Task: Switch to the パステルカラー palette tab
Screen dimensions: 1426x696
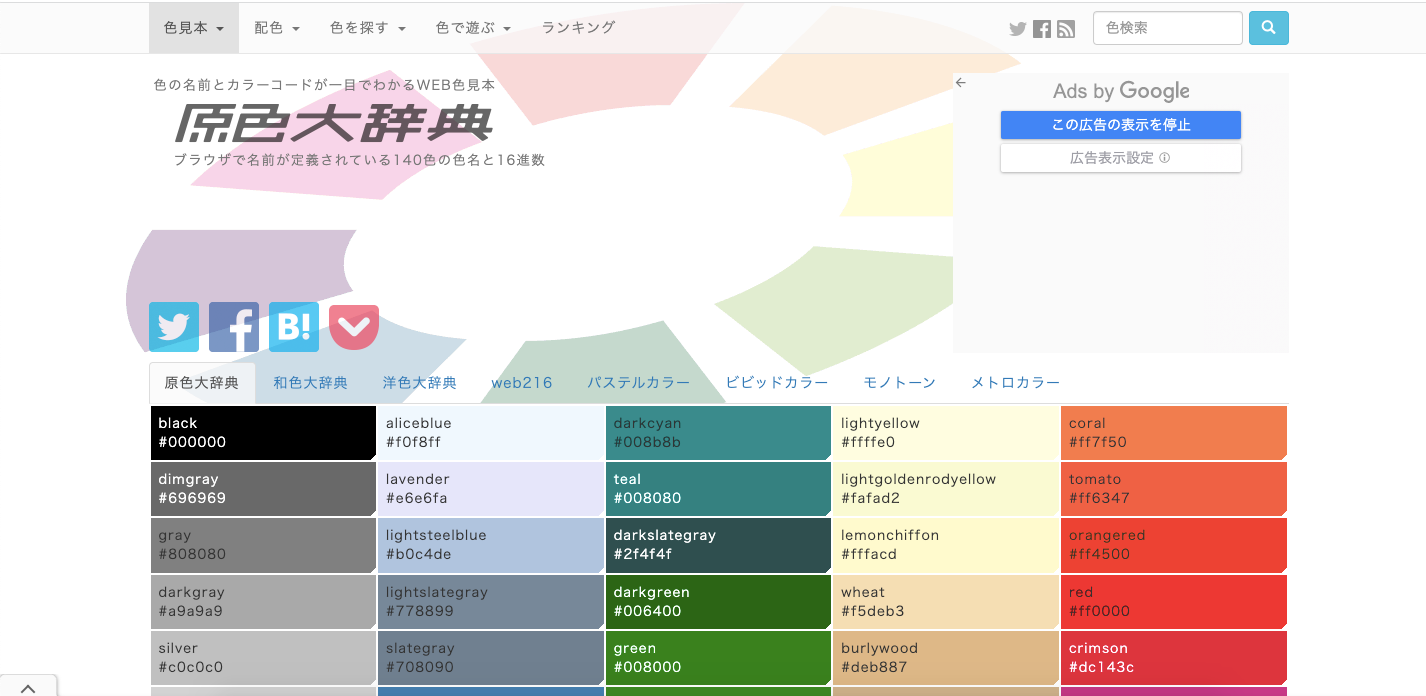Action: tap(636, 382)
